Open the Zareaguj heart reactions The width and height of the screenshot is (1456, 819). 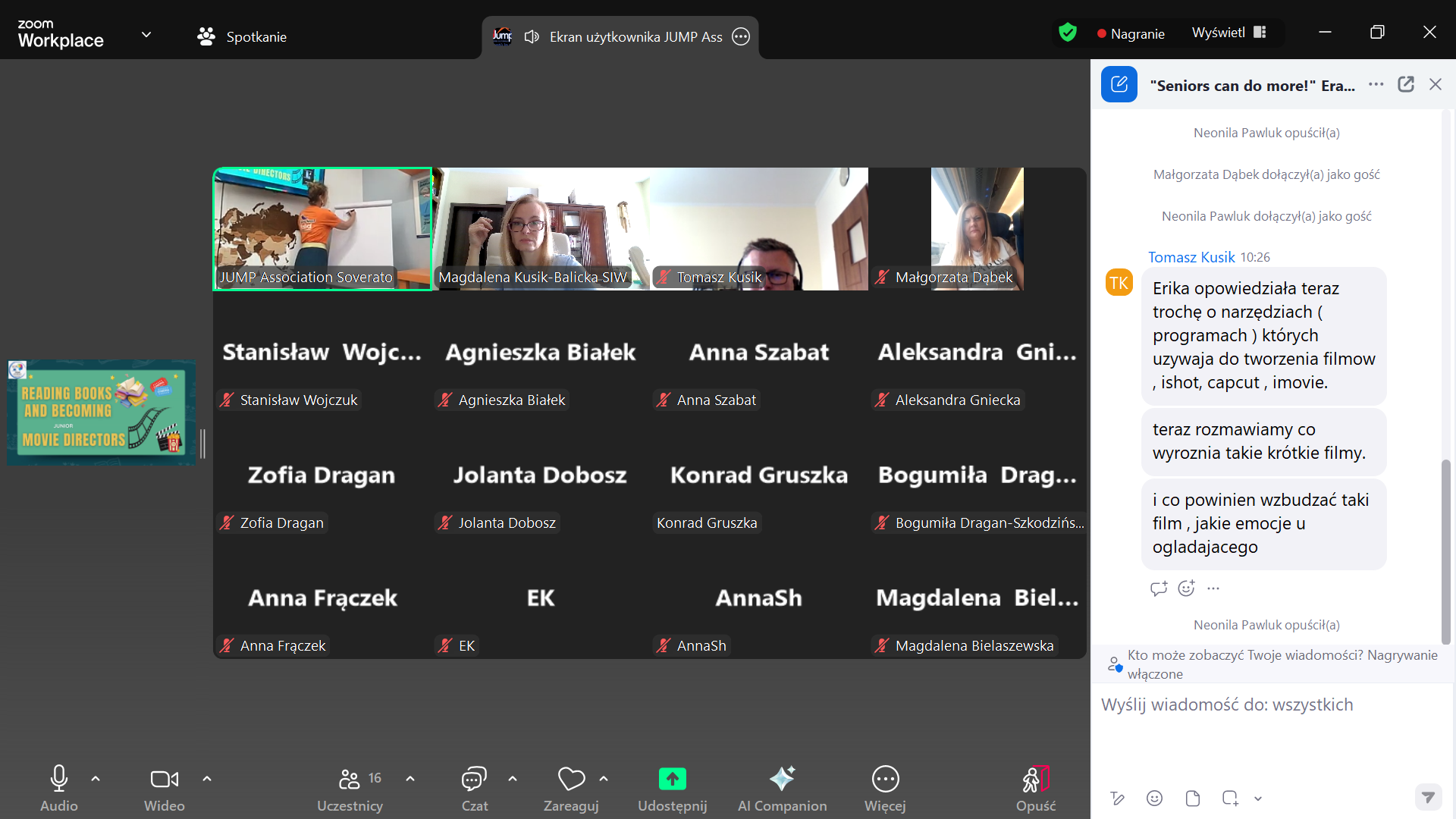click(571, 779)
